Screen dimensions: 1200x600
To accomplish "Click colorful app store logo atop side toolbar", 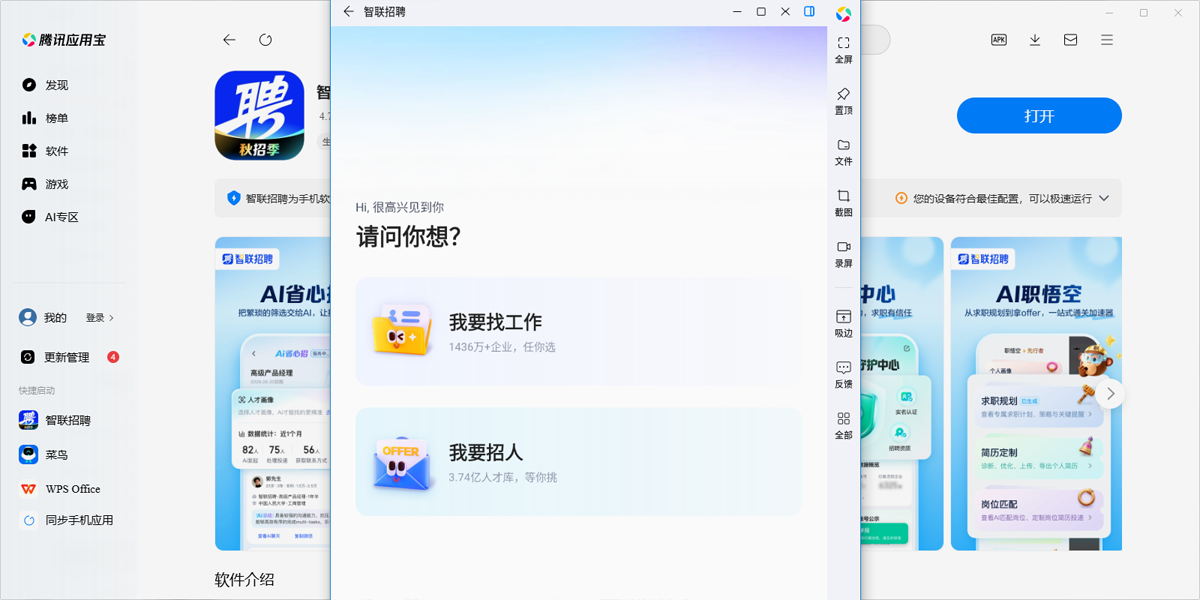I will tap(843, 13).
